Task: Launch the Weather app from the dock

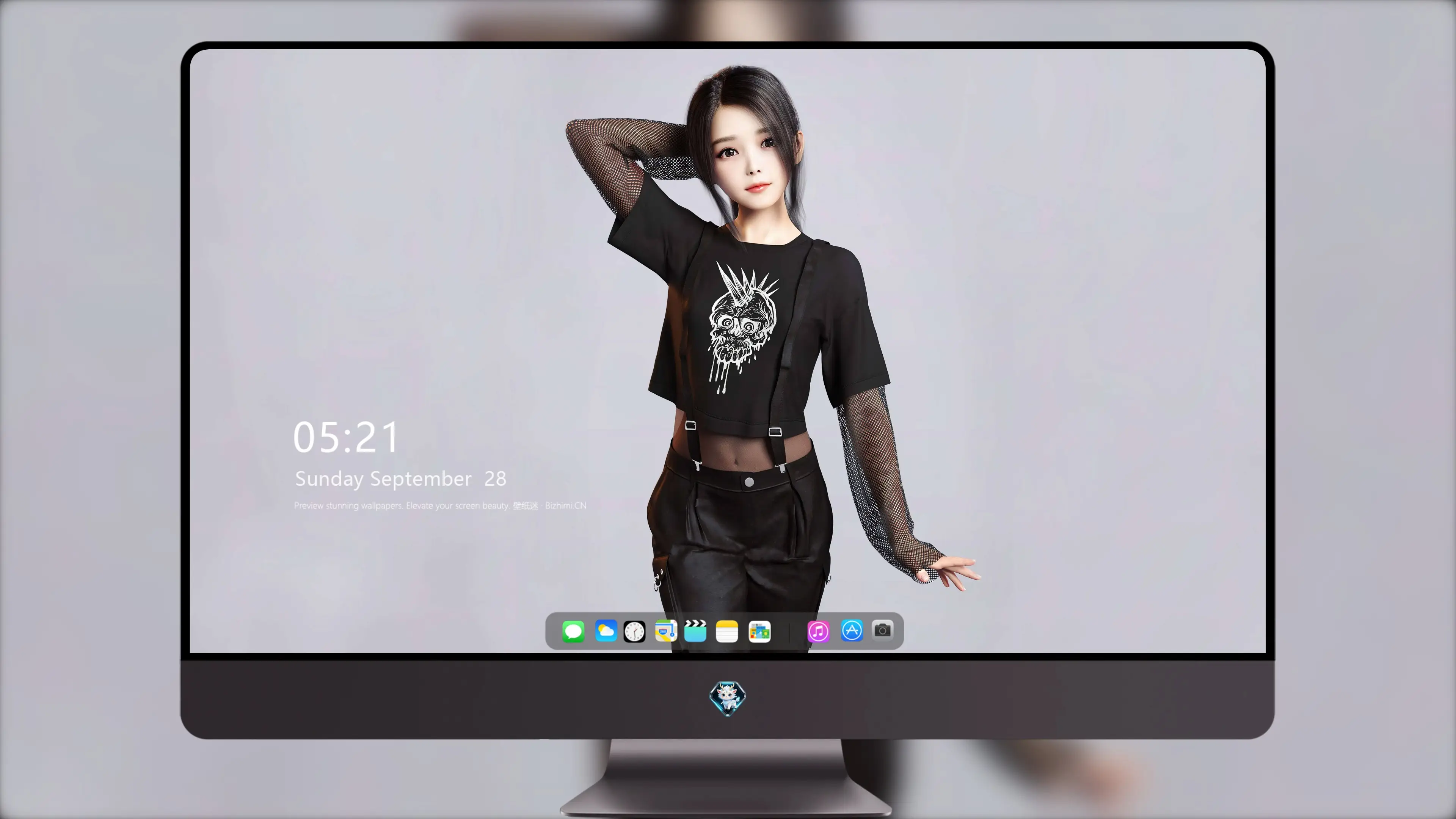Action: point(606,631)
